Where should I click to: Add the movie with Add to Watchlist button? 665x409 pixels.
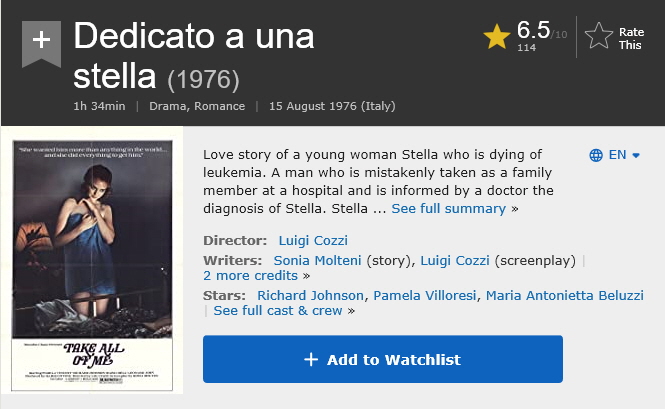click(383, 359)
